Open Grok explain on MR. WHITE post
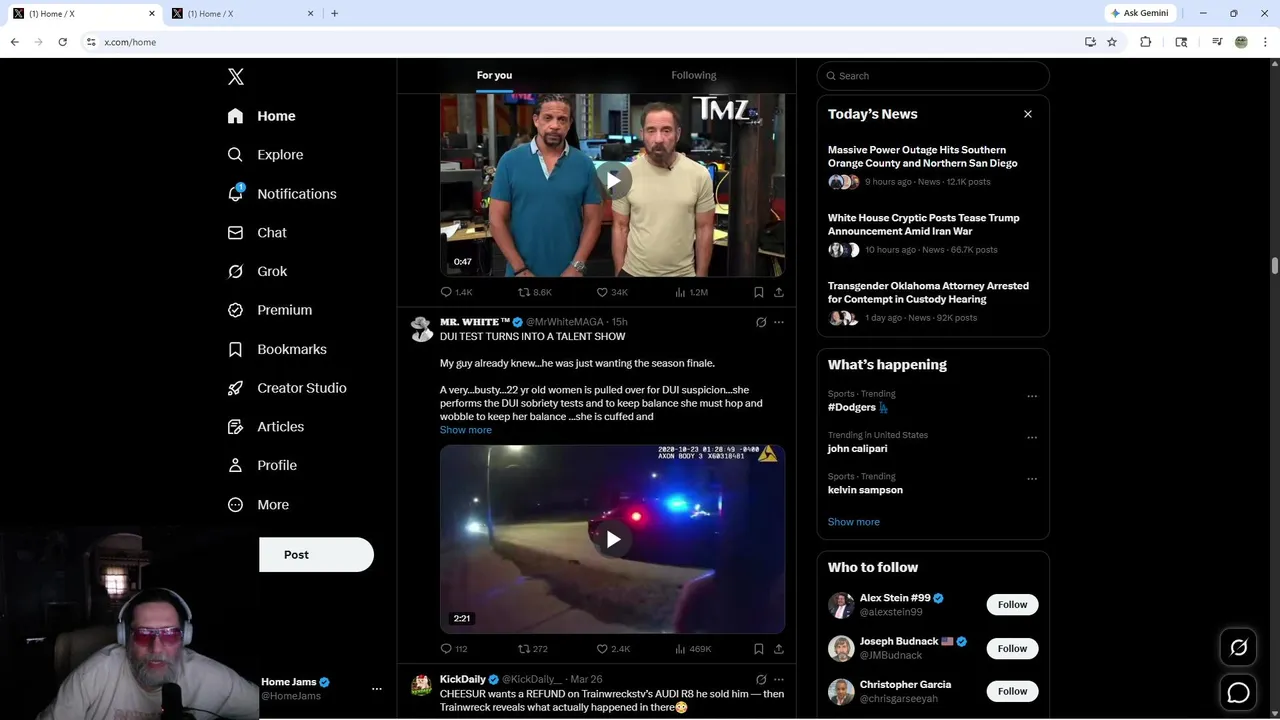1280x720 pixels. tap(761, 322)
